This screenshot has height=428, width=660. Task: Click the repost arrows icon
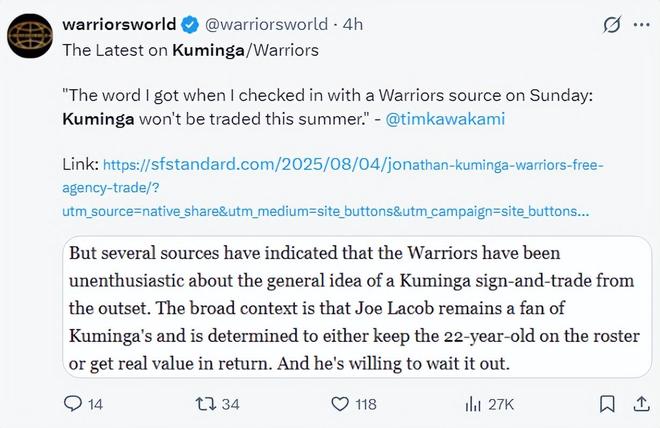[x=206, y=404]
